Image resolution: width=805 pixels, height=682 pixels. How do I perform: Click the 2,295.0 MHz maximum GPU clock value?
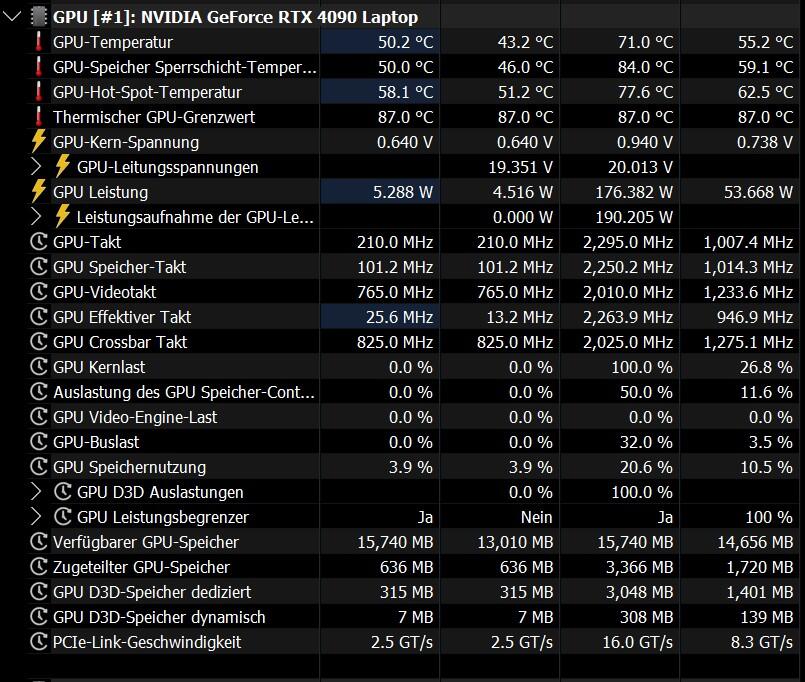pyautogui.click(x=627, y=242)
